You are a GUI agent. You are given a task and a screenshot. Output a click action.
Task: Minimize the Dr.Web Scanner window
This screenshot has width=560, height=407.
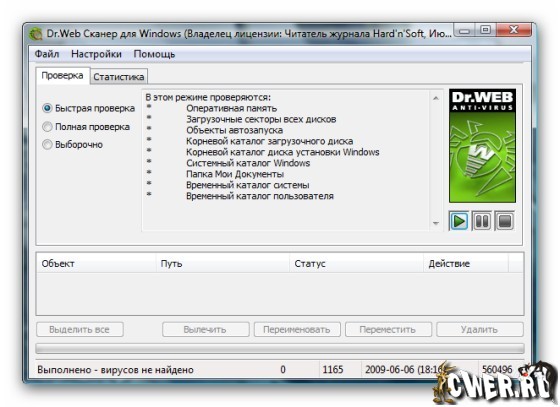[464, 30]
